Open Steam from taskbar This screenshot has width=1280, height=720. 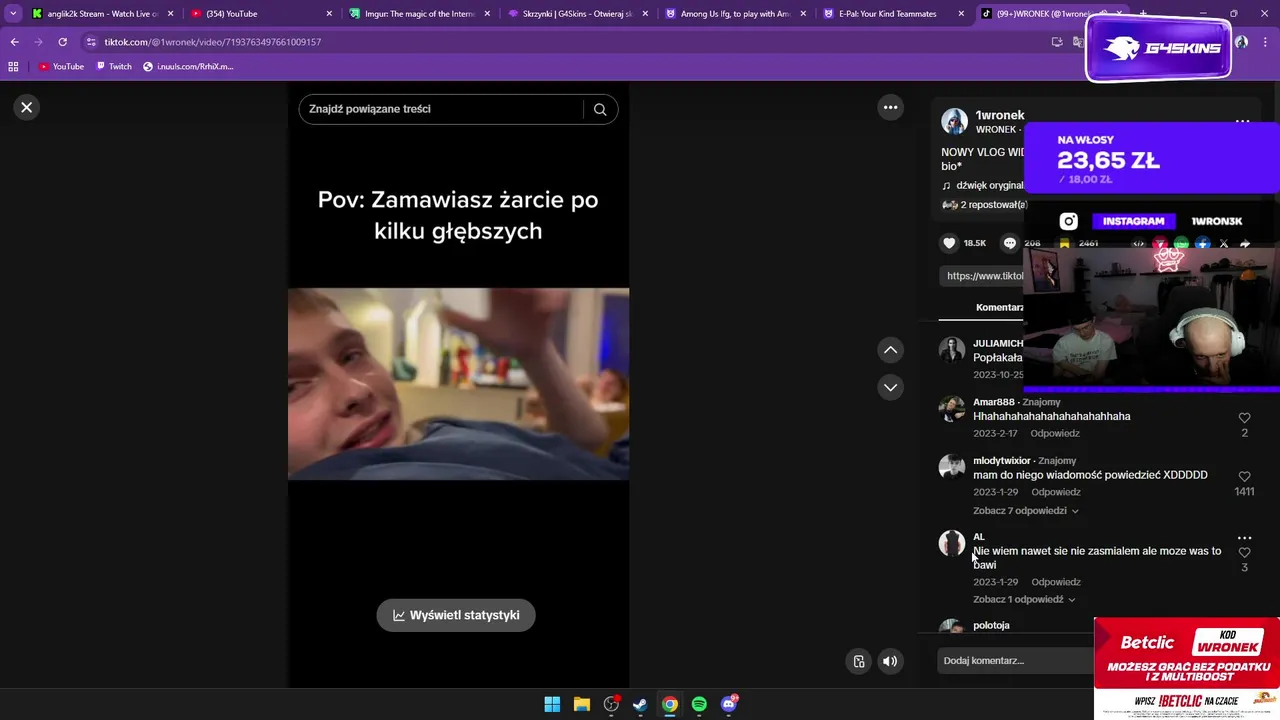click(x=640, y=704)
